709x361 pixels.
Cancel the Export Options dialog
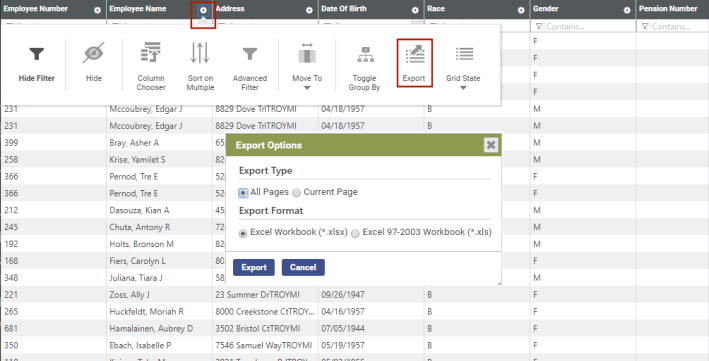click(x=303, y=267)
